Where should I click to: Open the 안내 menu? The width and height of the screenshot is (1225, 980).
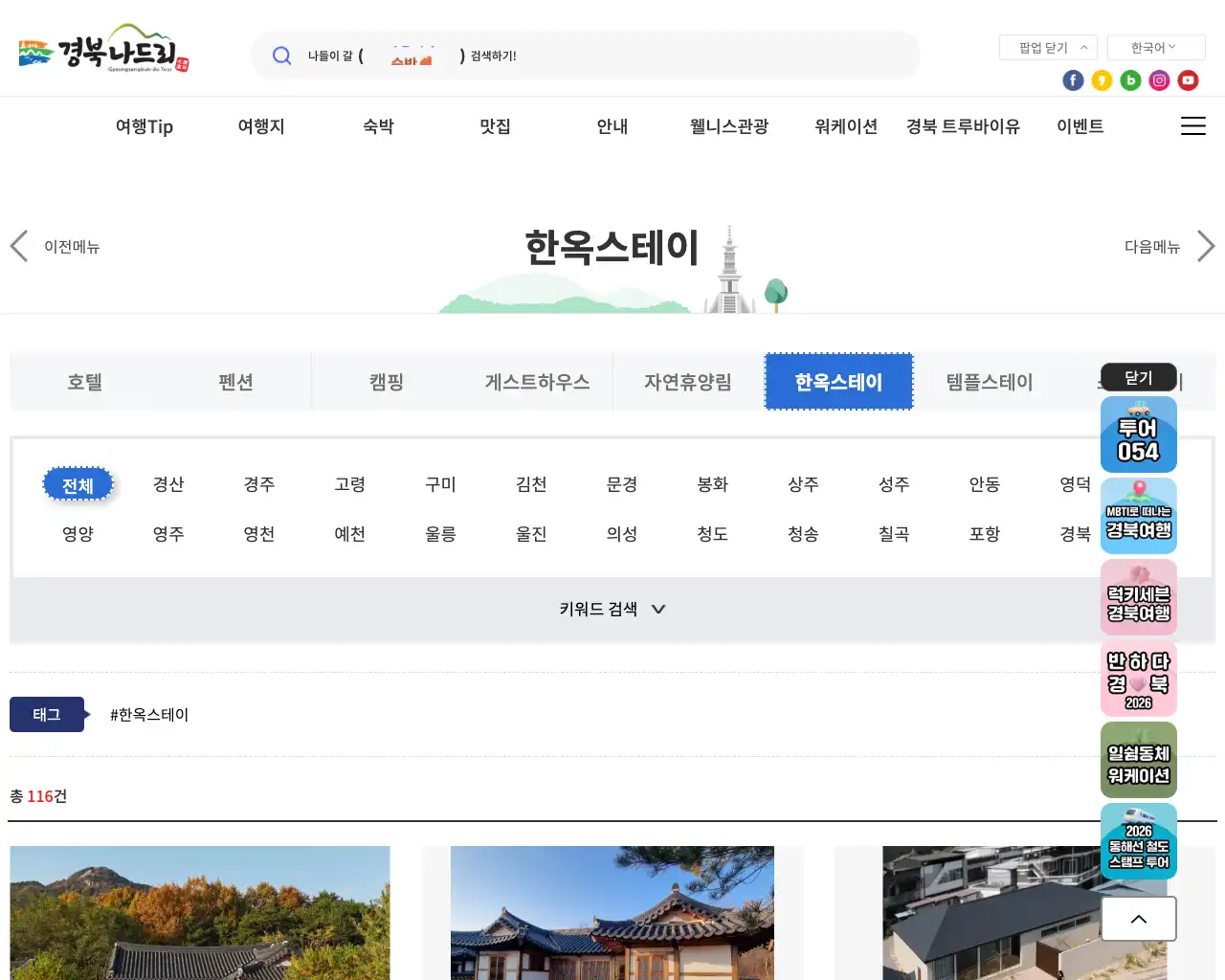(612, 126)
